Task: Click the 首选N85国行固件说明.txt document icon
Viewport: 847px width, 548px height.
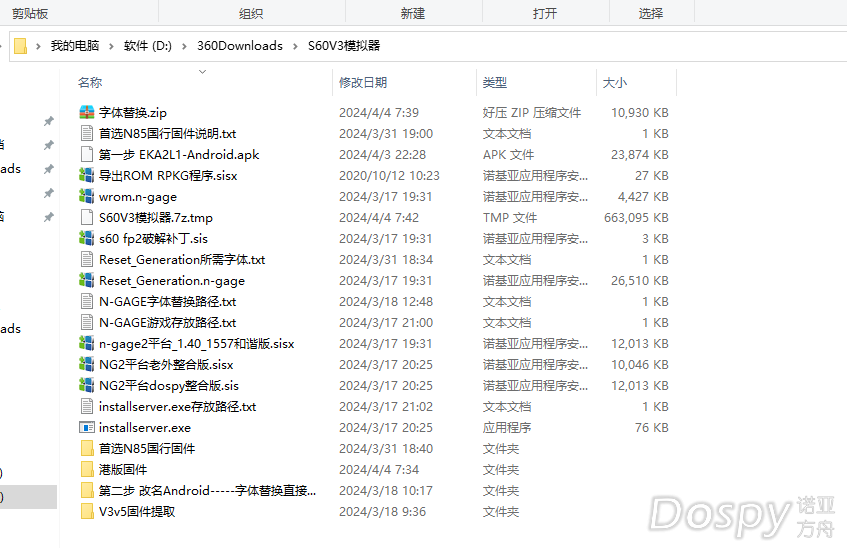Action: (x=86, y=133)
